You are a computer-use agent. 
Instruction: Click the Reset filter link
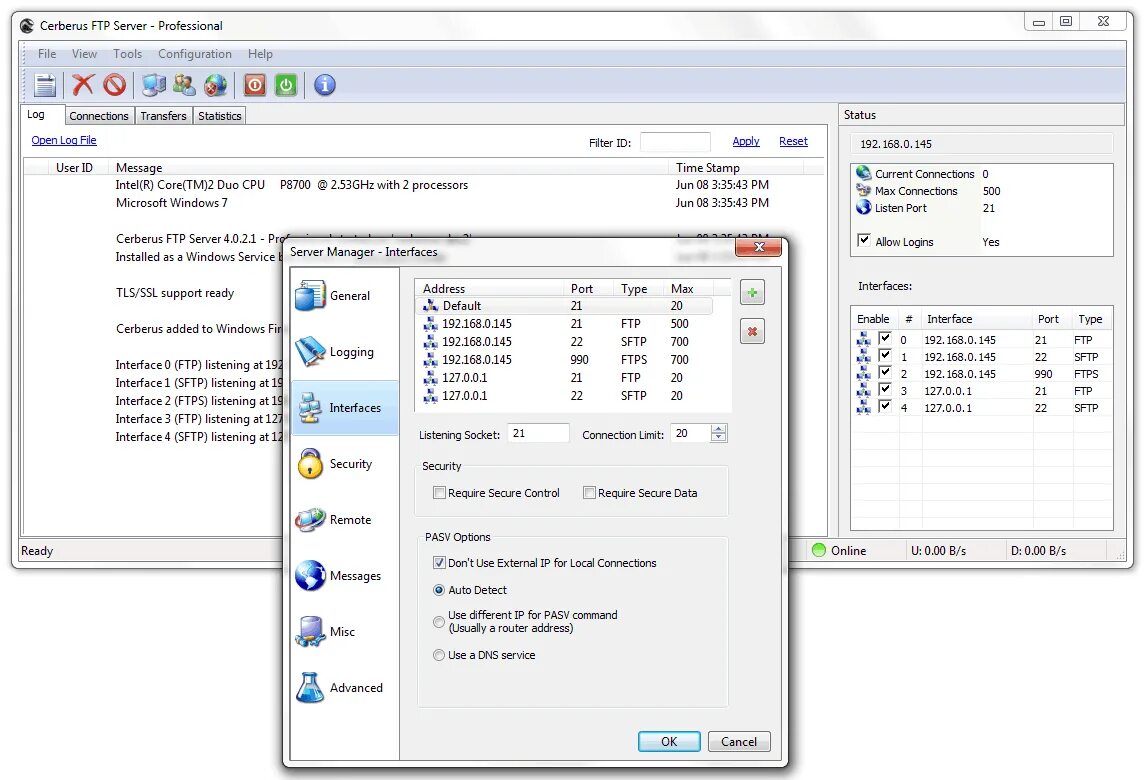pyautogui.click(x=793, y=141)
